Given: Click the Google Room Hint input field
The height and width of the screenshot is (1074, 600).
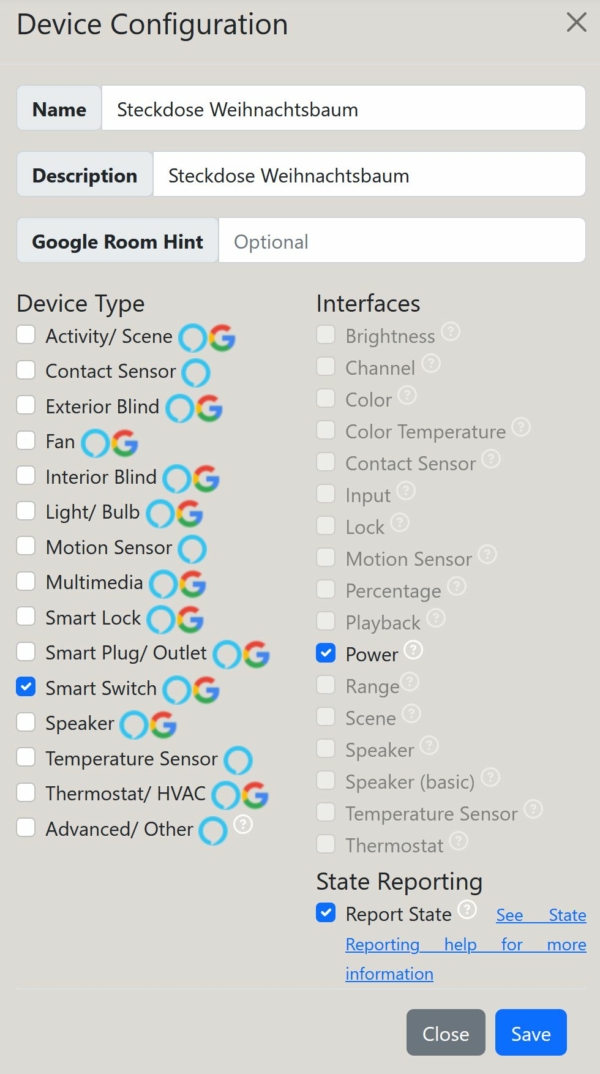Looking at the screenshot, I should click(400, 240).
